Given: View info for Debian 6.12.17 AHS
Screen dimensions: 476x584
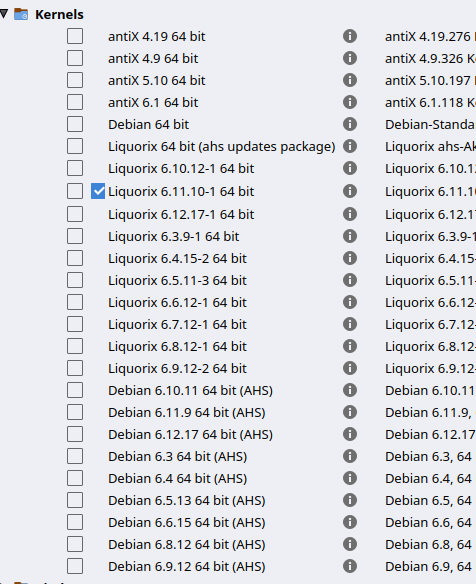Looking at the screenshot, I should coord(350,434).
